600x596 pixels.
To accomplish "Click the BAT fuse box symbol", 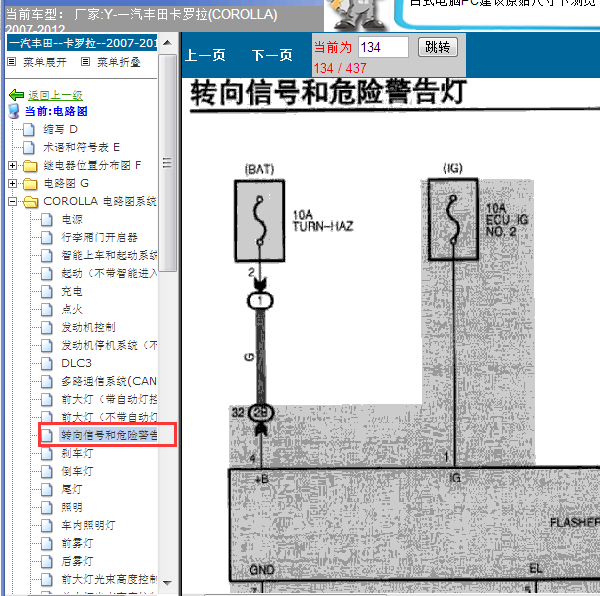I will (x=259, y=221).
